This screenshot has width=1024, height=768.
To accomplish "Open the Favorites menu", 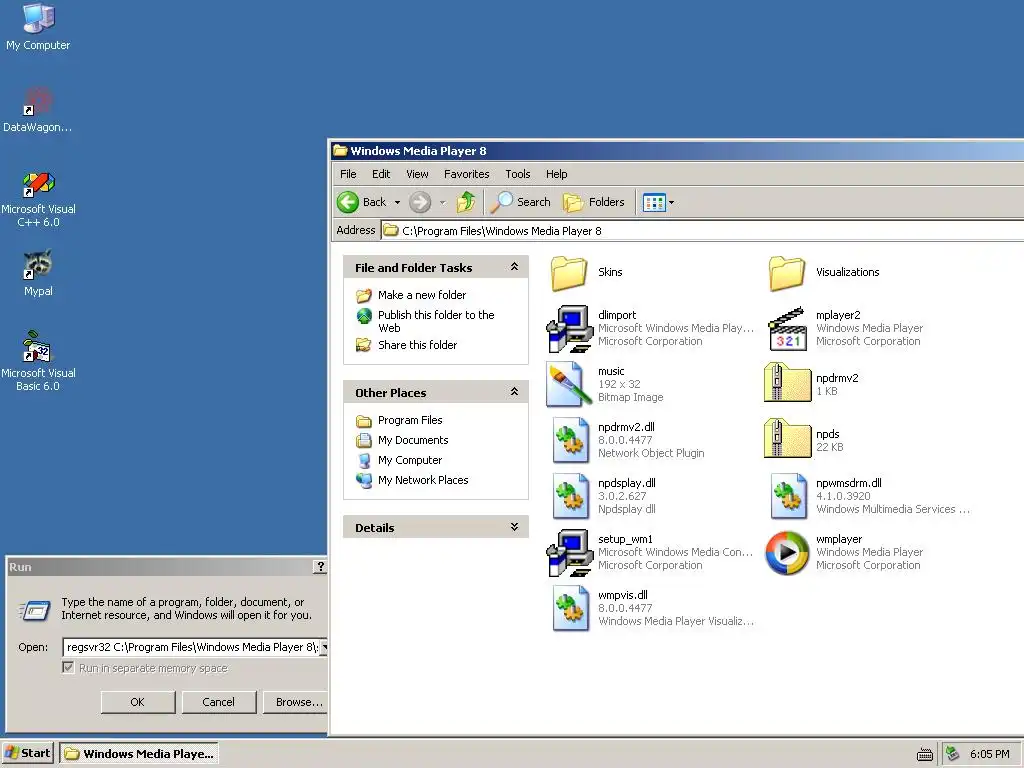I will (x=466, y=174).
